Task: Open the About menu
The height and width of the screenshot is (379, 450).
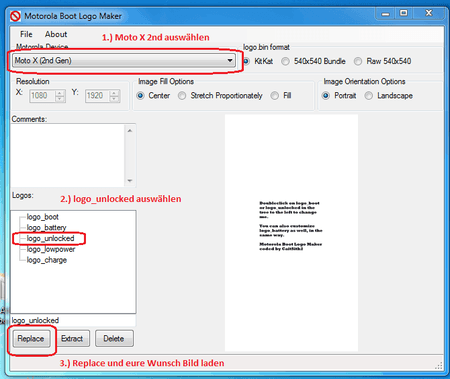Action: click(x=56, y=34)
